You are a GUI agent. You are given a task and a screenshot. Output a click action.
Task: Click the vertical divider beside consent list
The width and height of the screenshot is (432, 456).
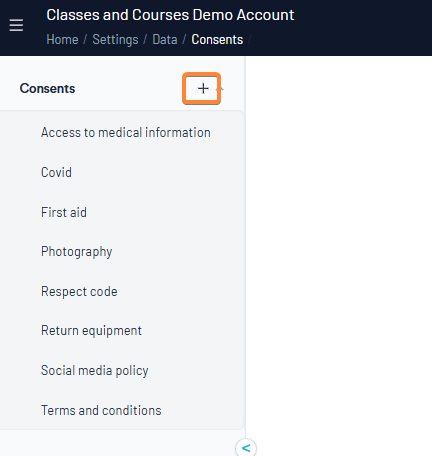245,247
